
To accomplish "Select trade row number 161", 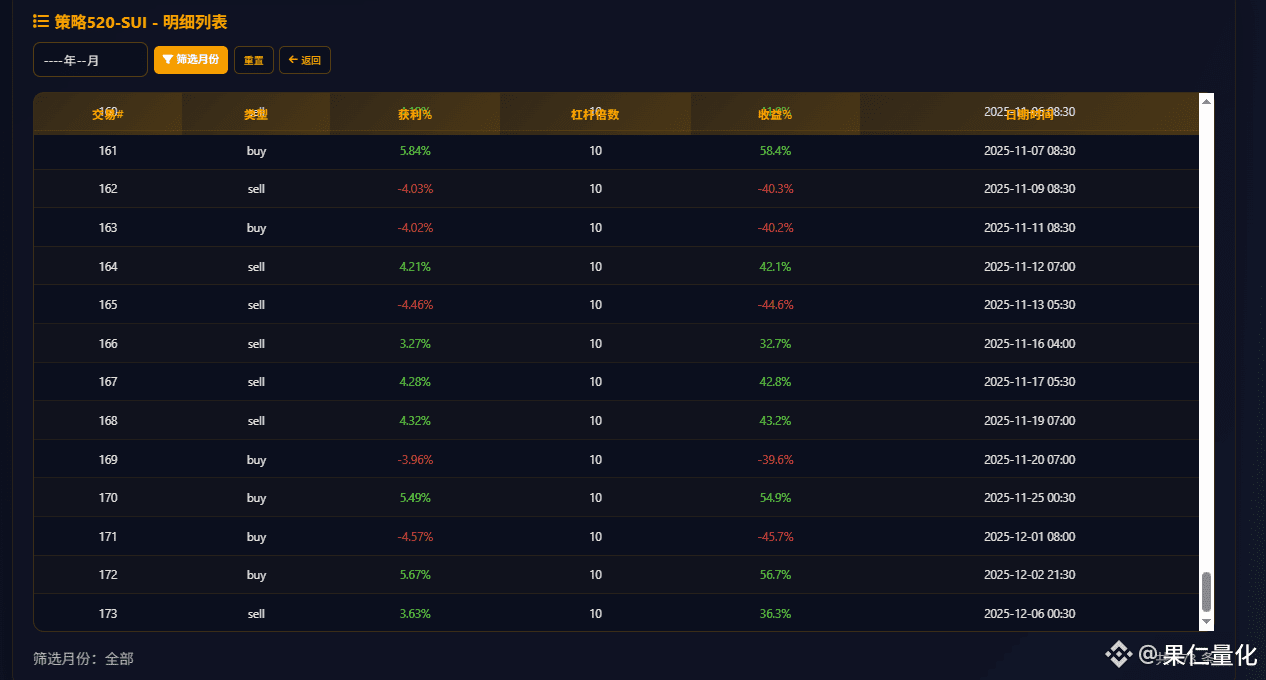I will click(x=108, y=151).
